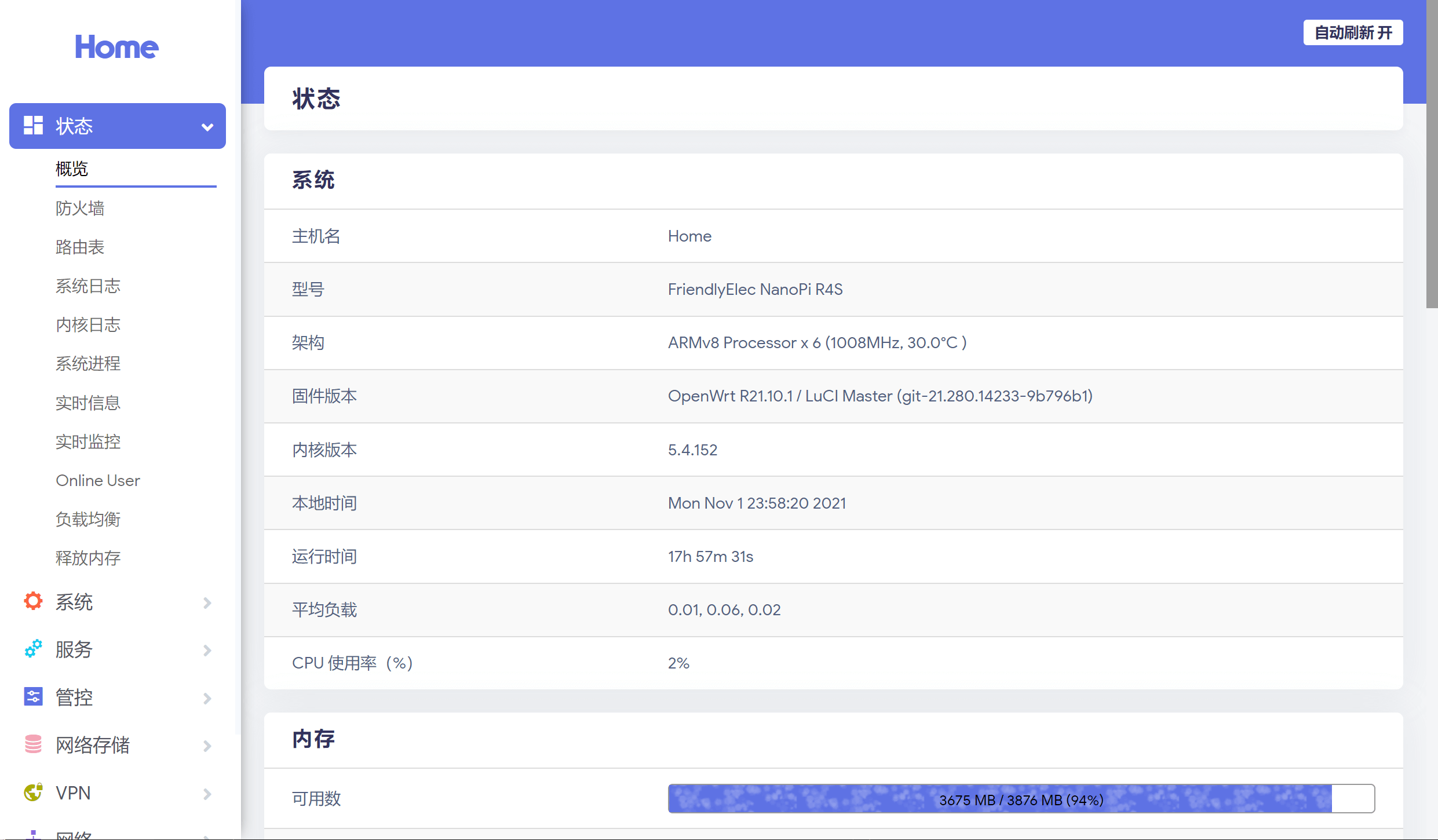Click the Home logo in sidebar
This screenshot has width=1438, height=840.
pyautogui.click(x=116, y=48)
